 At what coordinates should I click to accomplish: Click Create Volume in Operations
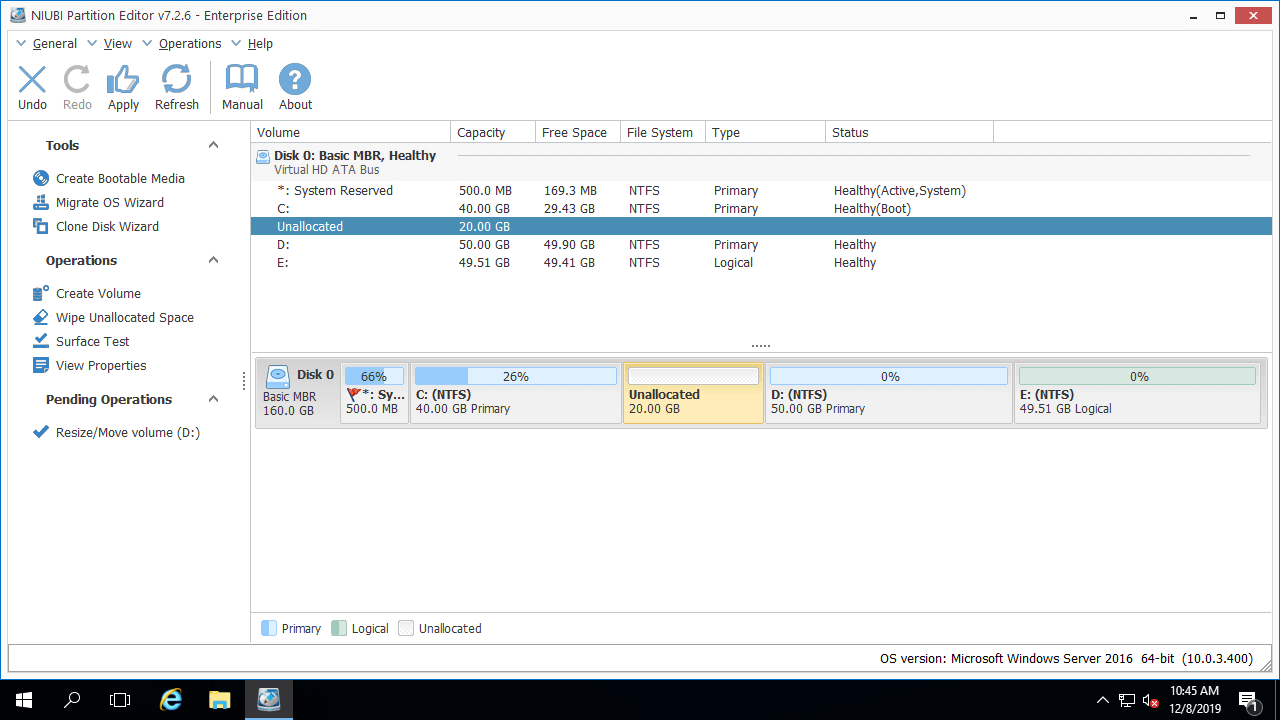point(98,293)
